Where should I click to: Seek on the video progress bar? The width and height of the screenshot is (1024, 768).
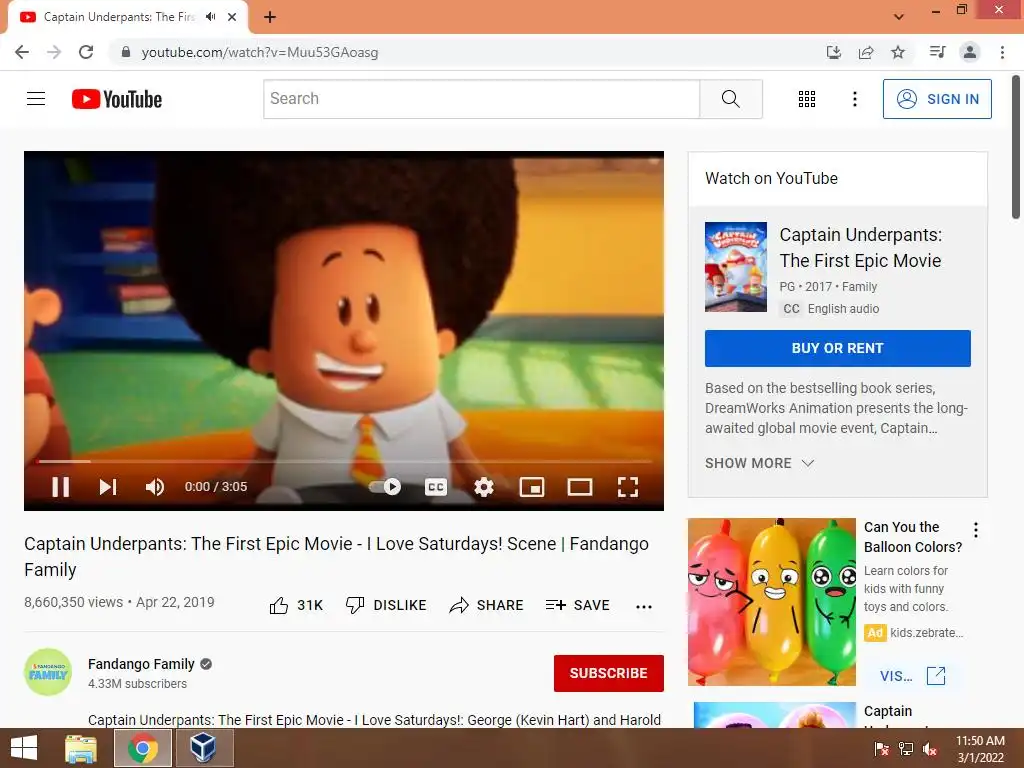coord(344,461)
